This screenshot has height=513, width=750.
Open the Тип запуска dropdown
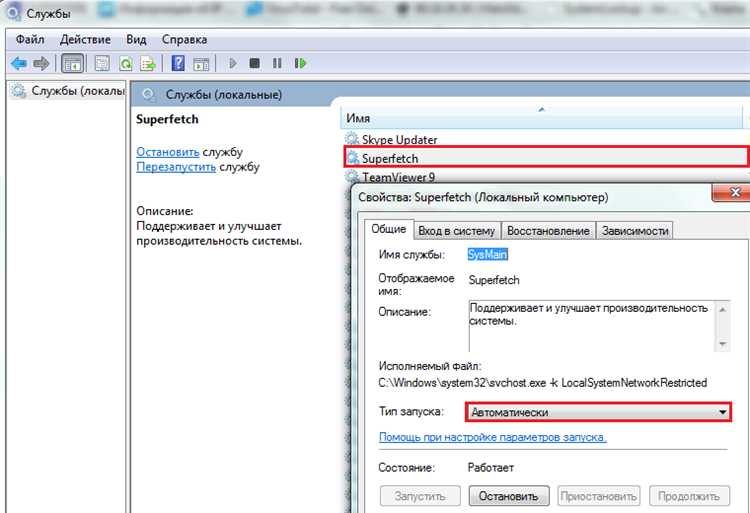tap(598, 412)
